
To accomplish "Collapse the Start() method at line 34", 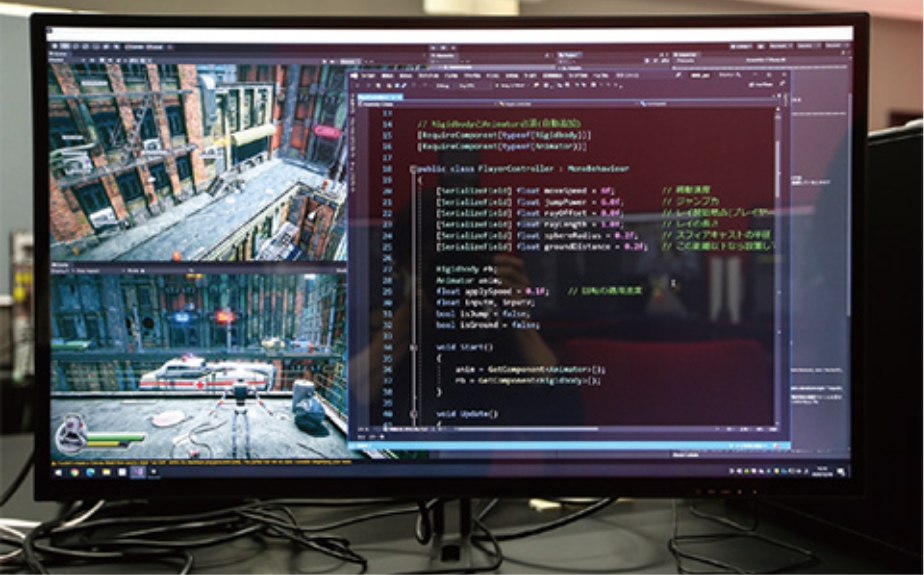I will click(x=413, y=347).
